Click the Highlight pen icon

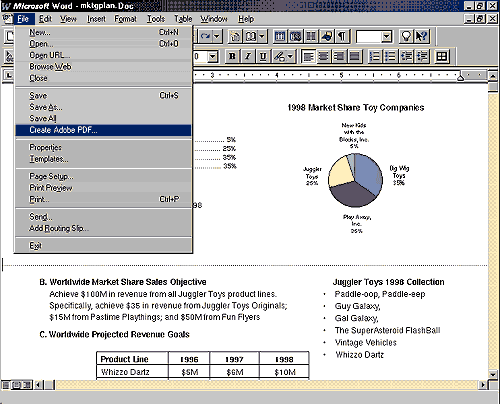(x=279, y=56)
